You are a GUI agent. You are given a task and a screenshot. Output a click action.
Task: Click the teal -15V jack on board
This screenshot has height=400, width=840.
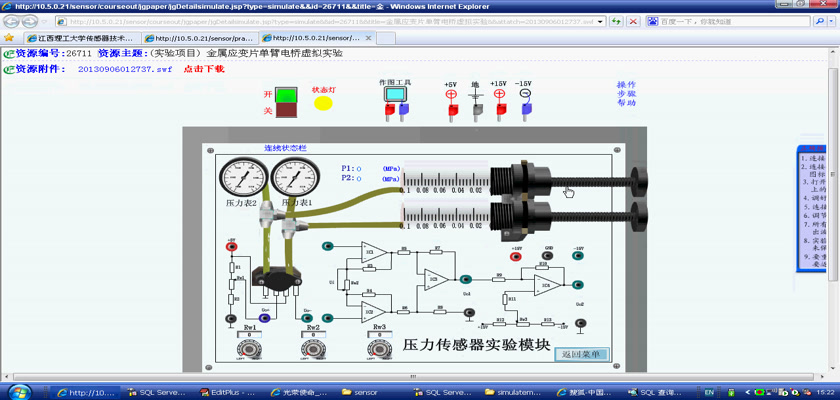[x=578, y=256]
